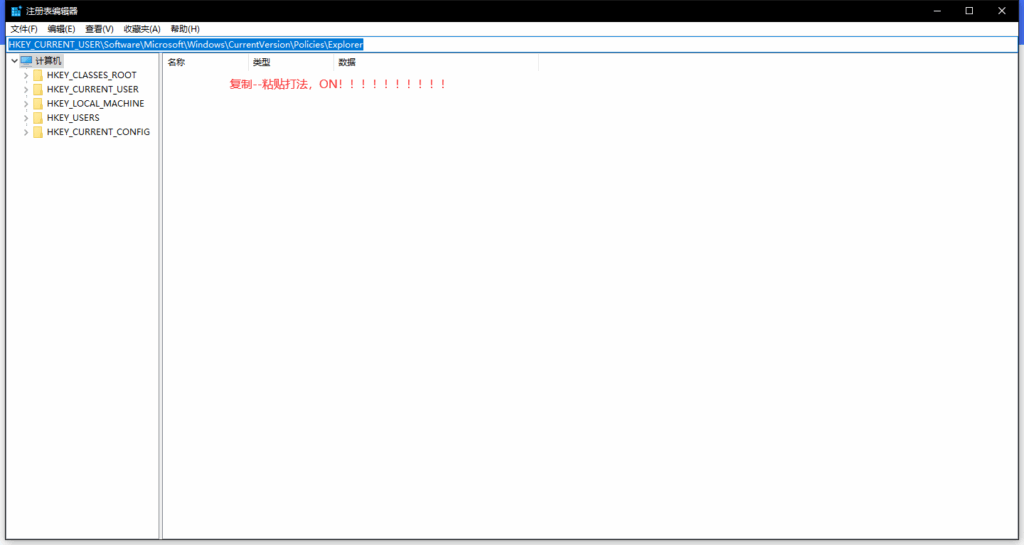
Task: Click the 类型 column header
Action: pyautogui.click(x=290, y=62)
